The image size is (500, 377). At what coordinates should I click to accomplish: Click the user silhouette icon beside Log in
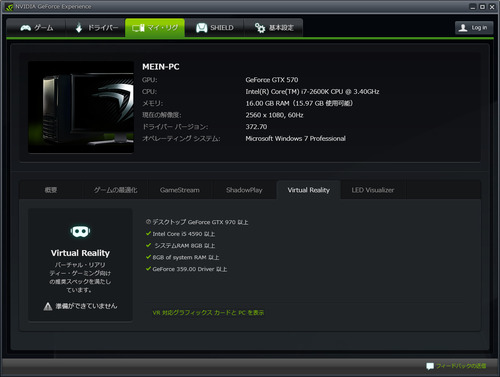coord(463,28)
